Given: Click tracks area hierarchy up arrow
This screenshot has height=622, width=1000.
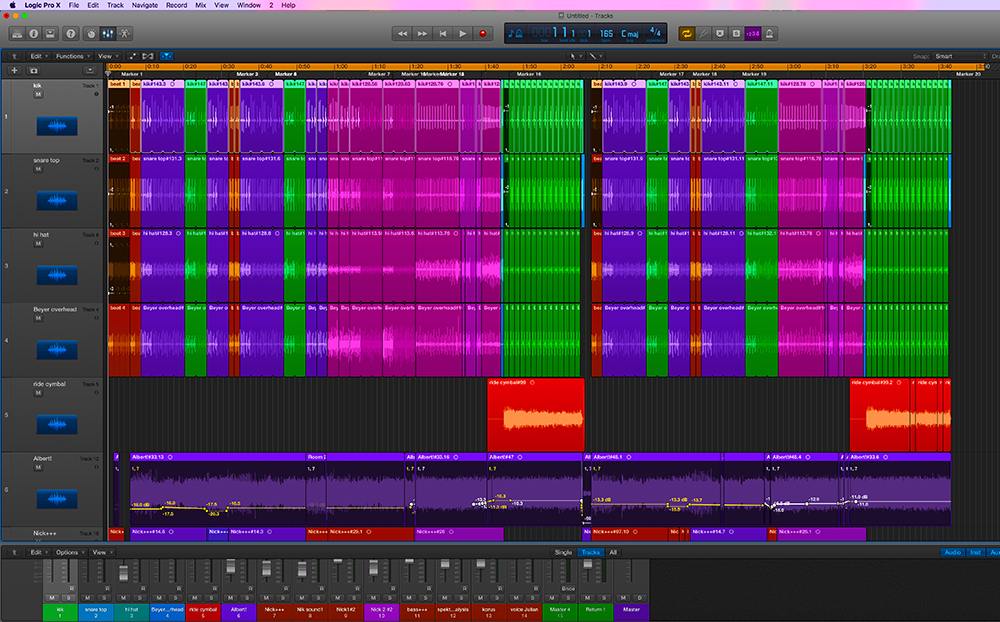Looking at the screenshot, I should 14,56.
